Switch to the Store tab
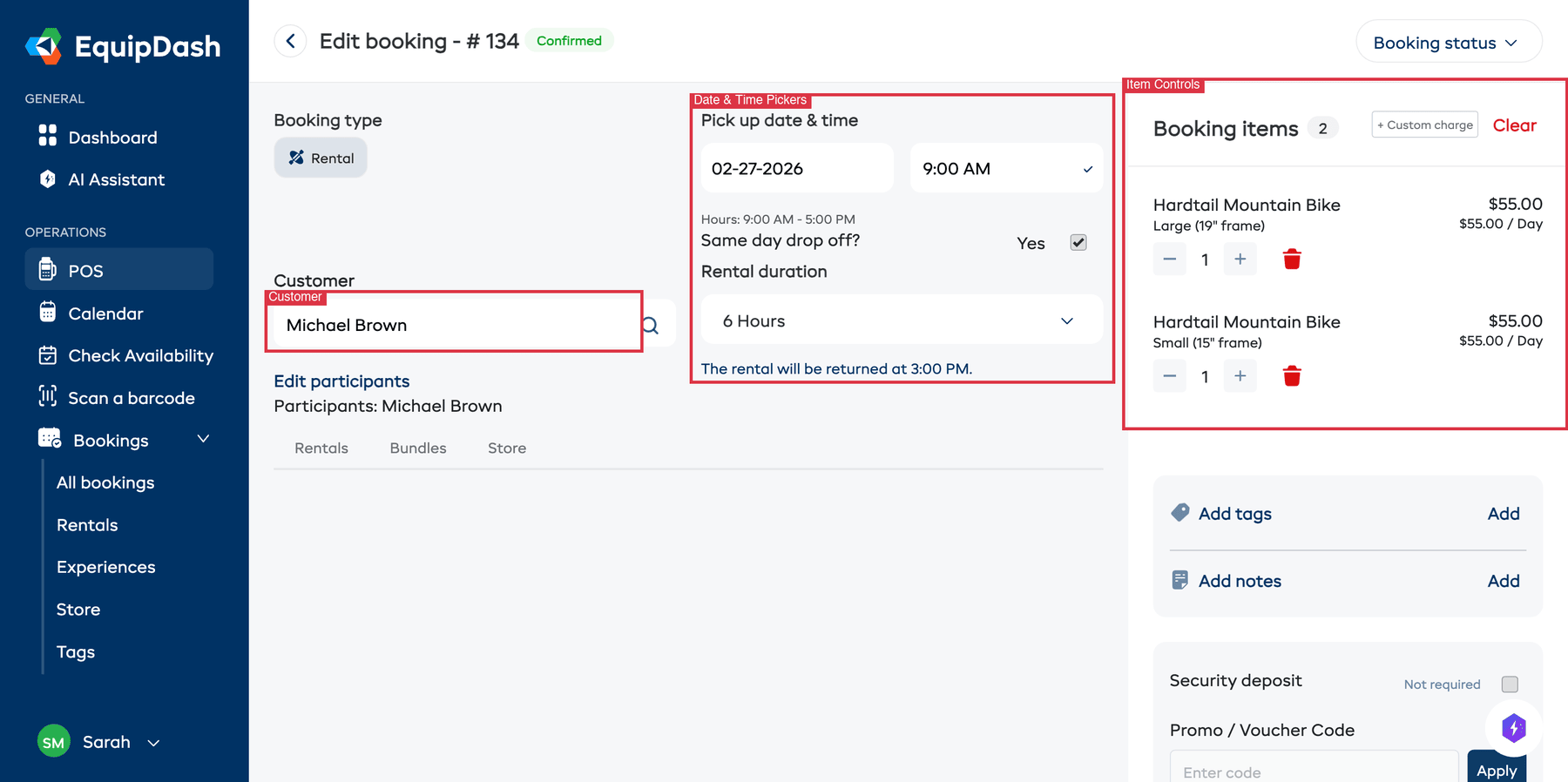The height and width of the screenshot is (782, 1568). click(x=507, y=448)
